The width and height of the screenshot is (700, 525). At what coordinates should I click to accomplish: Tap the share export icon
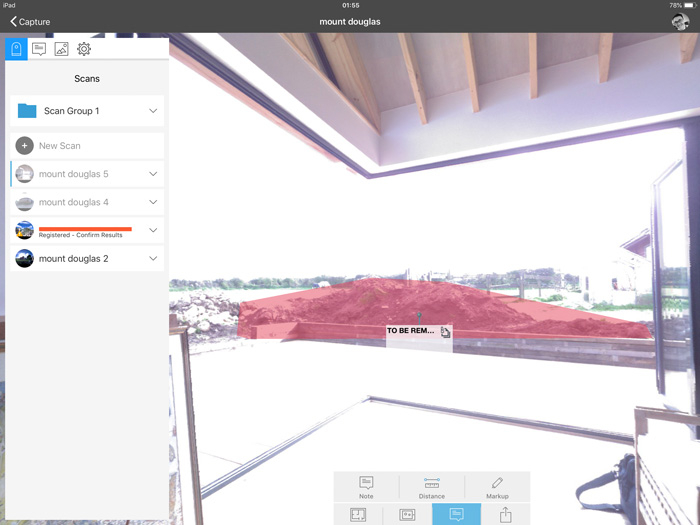pos(505,515)
